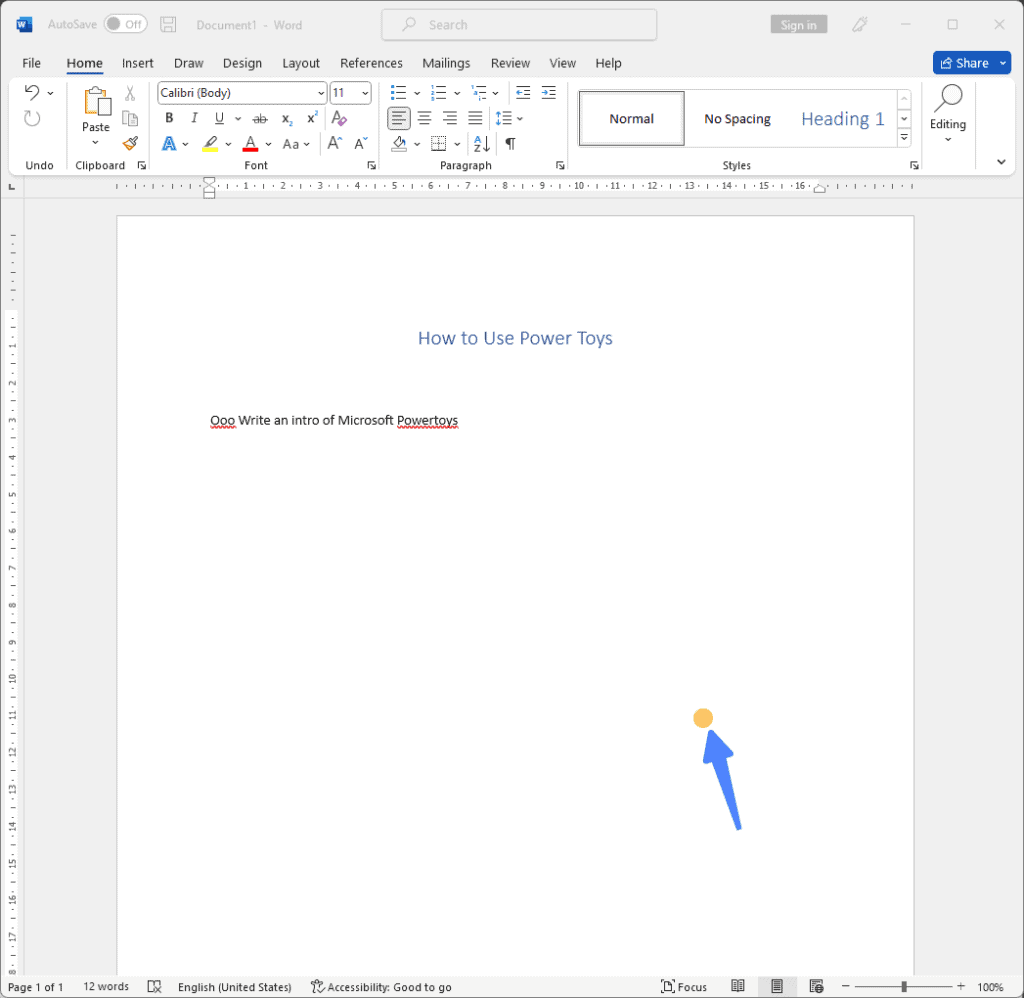
Task: Apply the Normal style
Action: point(632,118)
